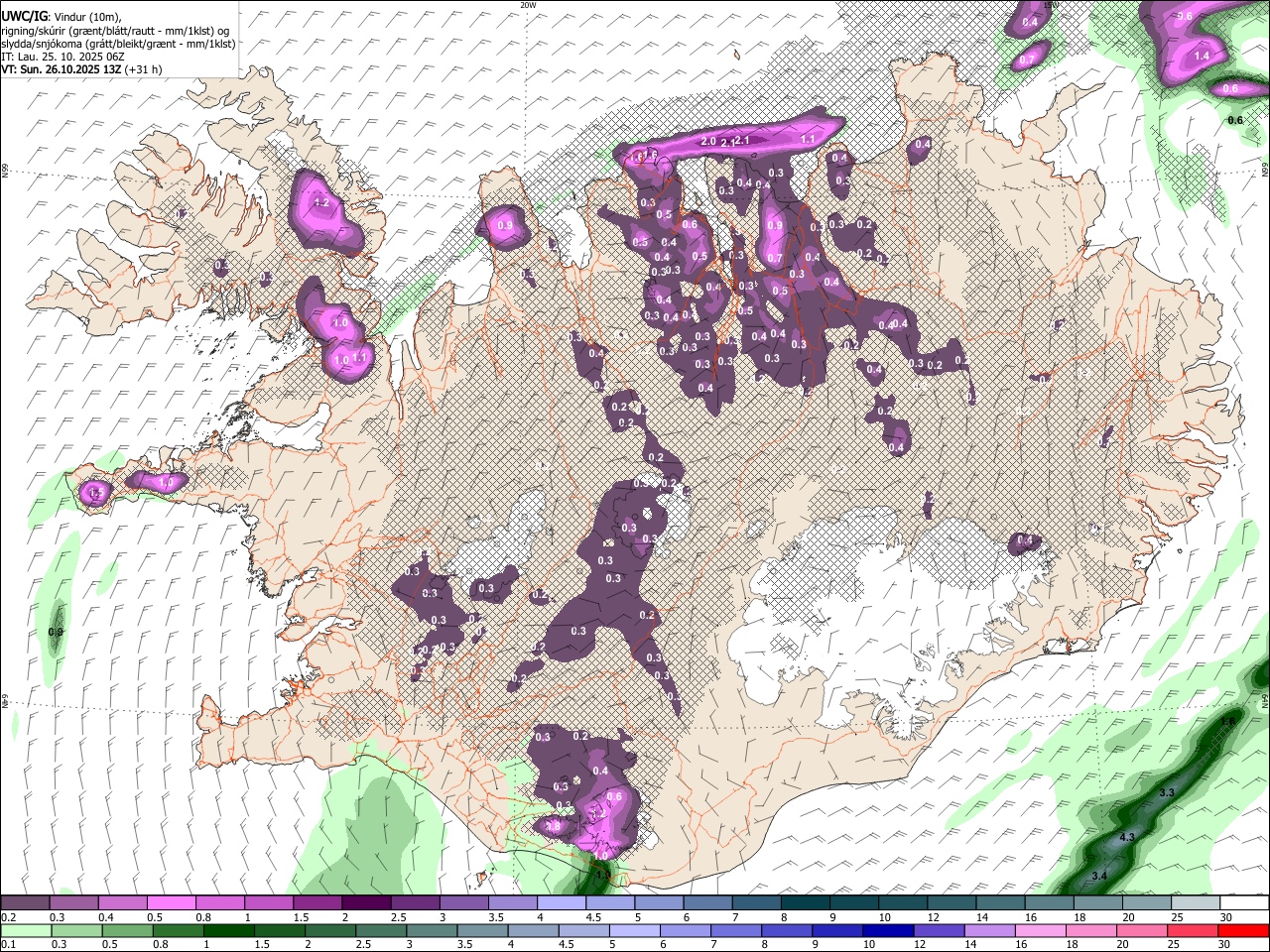Click the '9.6' precipitation value on the map
Image resolution: width=1270 pixels, height=952 pixels.
click(x=1184, y=17)
